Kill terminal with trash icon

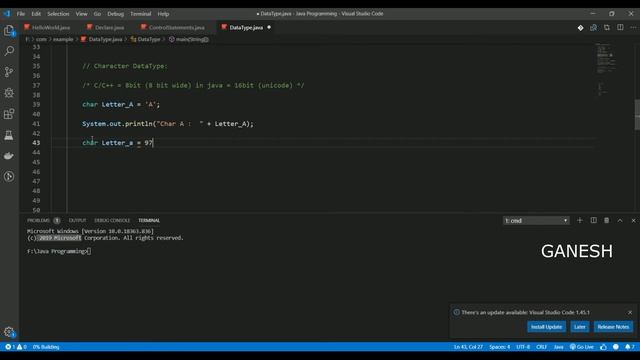[607, 220]
